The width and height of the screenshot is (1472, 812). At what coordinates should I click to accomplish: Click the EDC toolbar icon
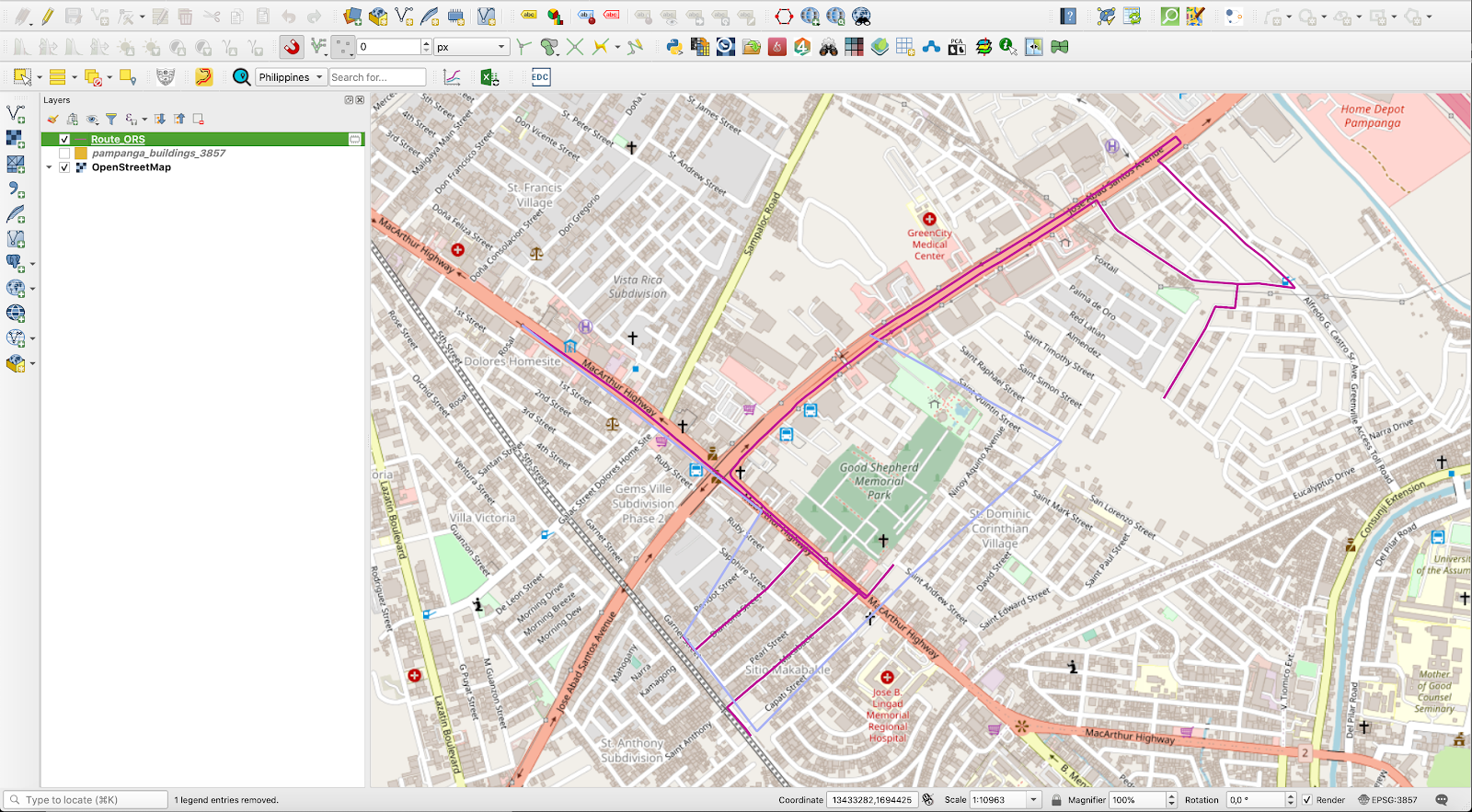point(540,77)
